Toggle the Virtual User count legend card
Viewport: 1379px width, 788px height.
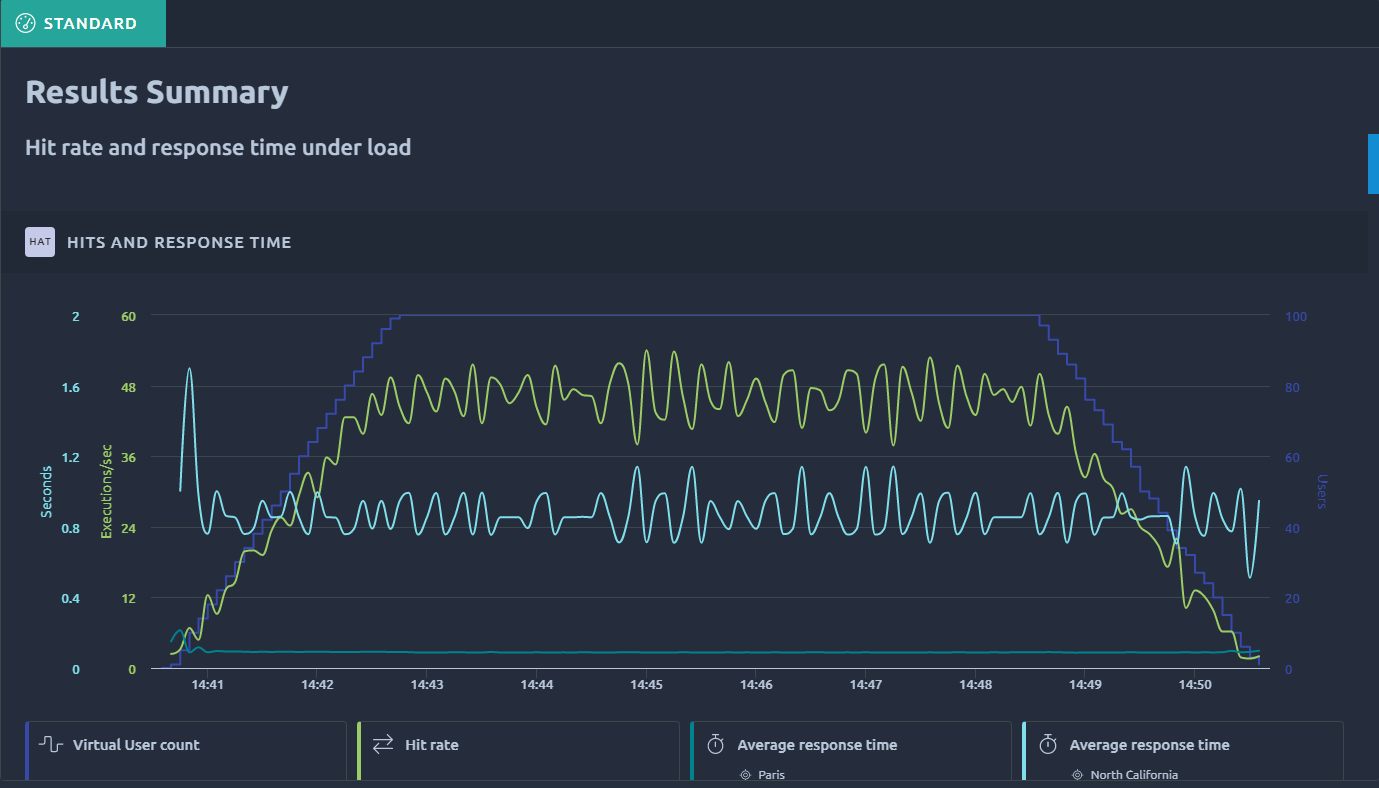(186, 751)
